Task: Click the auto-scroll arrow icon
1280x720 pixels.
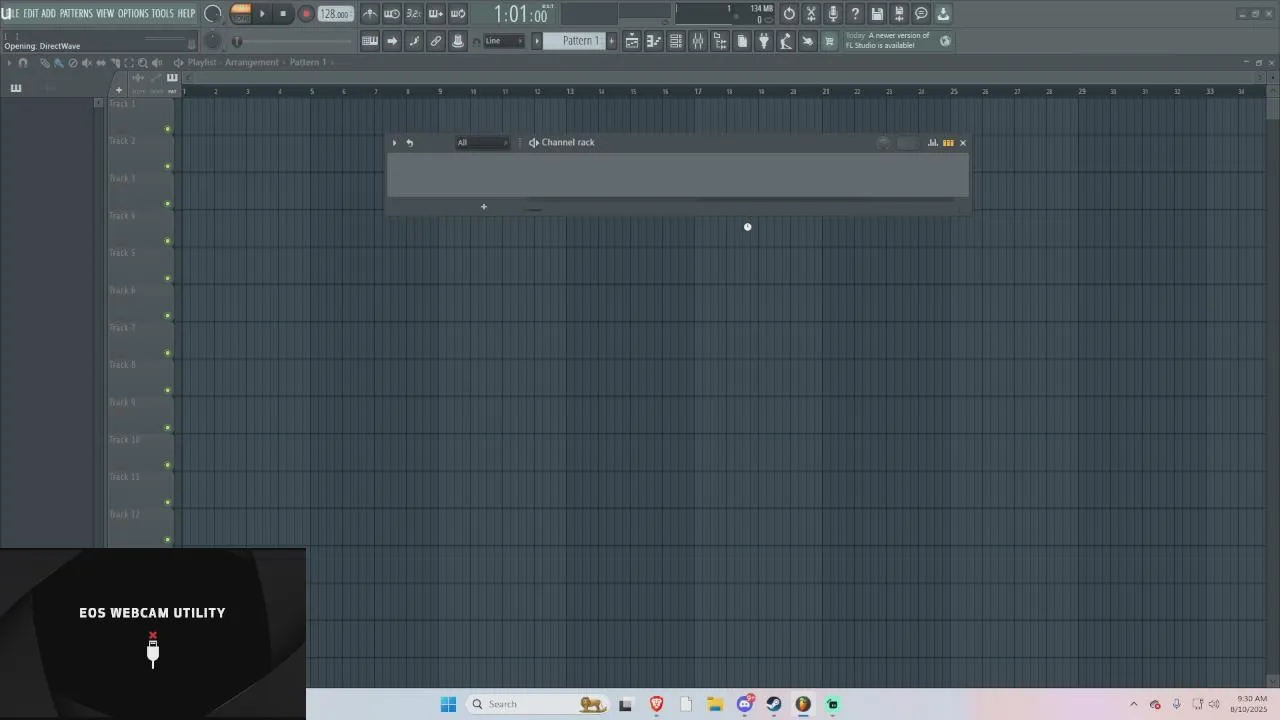Action: 392,41
